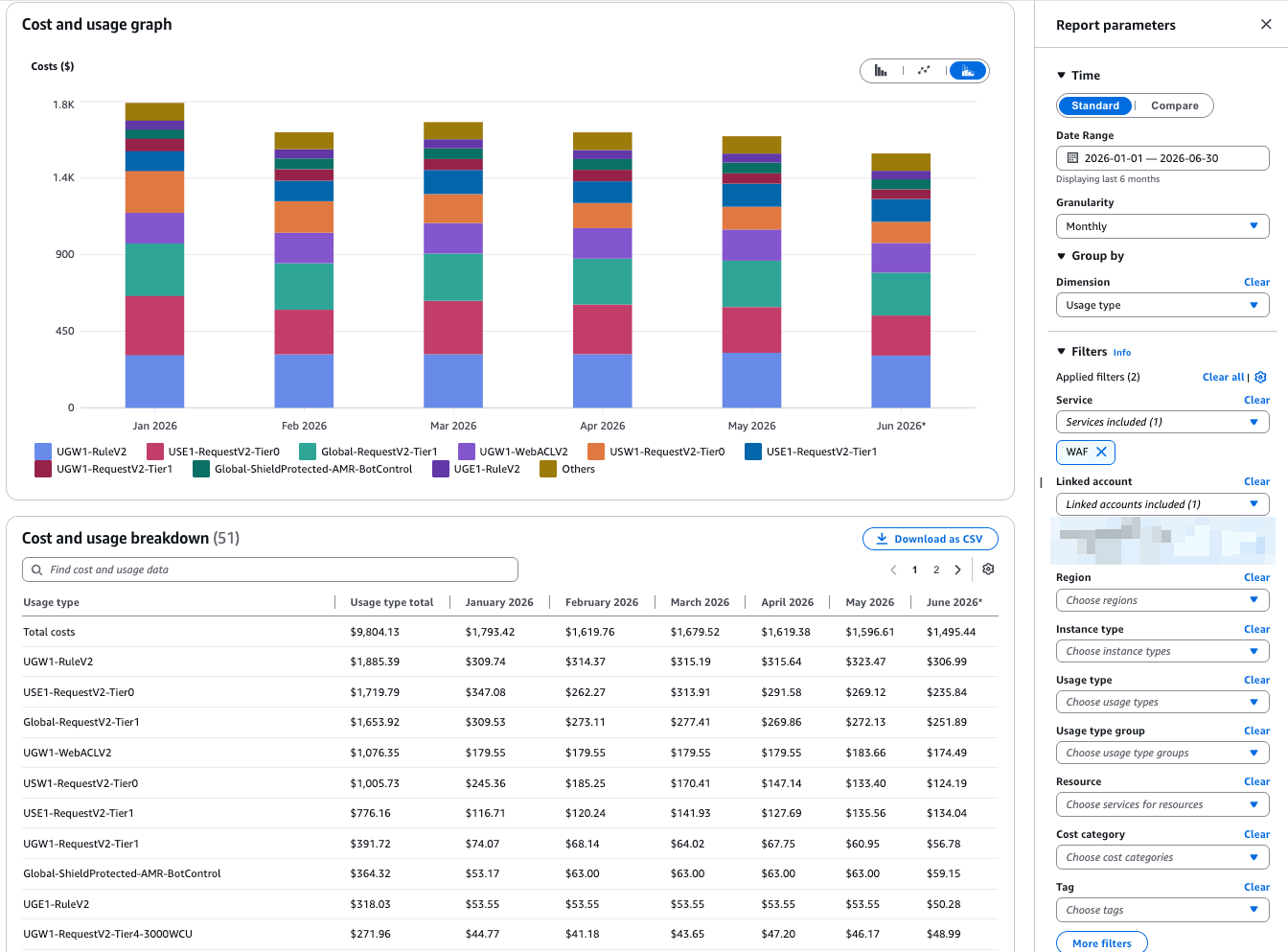1288x952 pixels.
Task: Remove the WAF service filter tag
Action: [1101, 452]
